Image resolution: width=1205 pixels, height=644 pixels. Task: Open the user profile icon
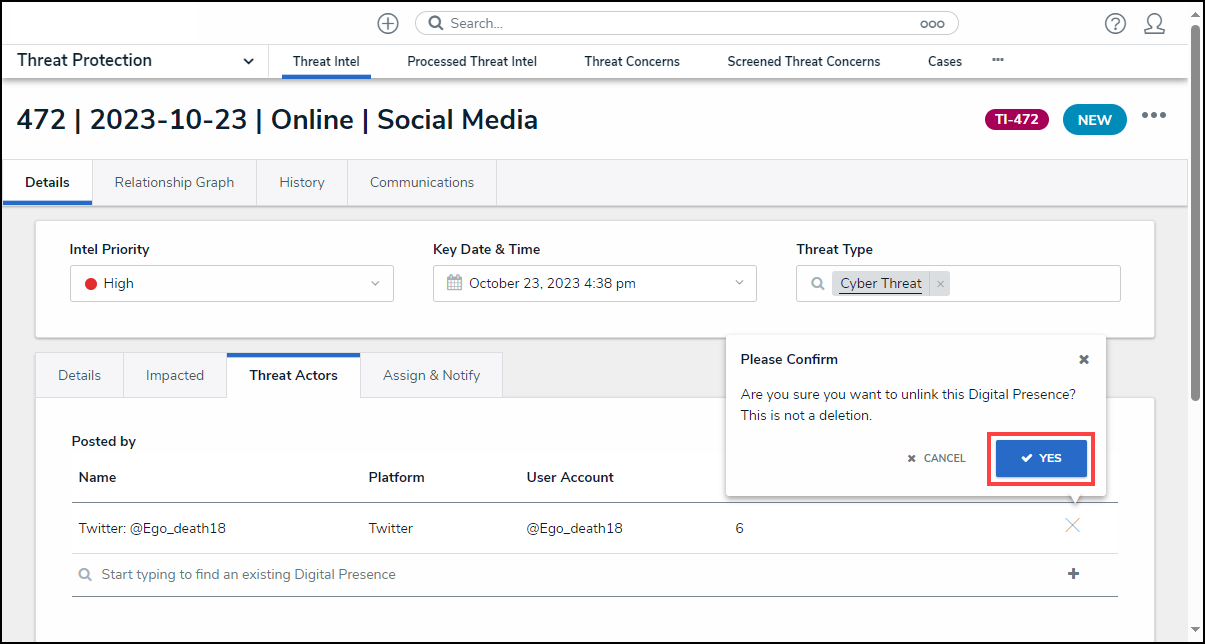click(x=1154, y=24)
